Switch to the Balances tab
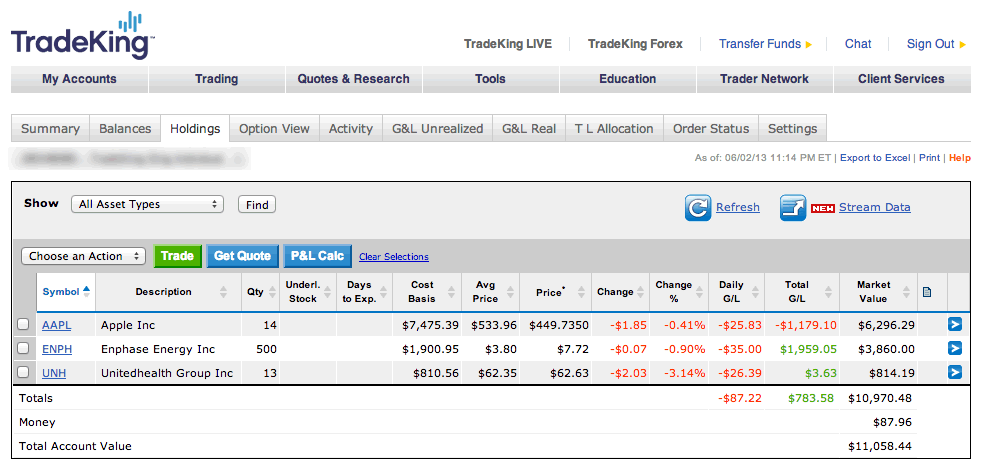The image size is (985, 468). 125,129
